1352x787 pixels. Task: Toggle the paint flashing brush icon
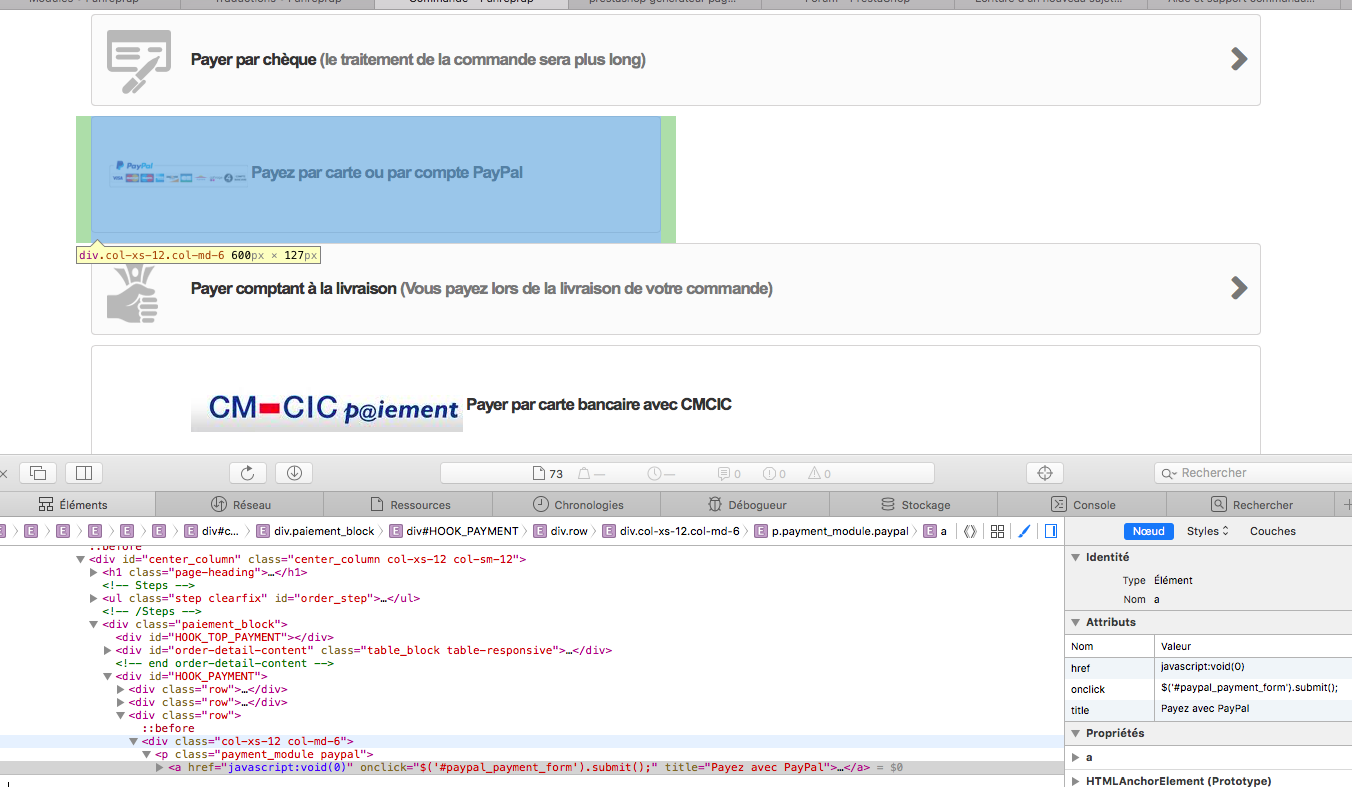click(x=1024, y=531)
